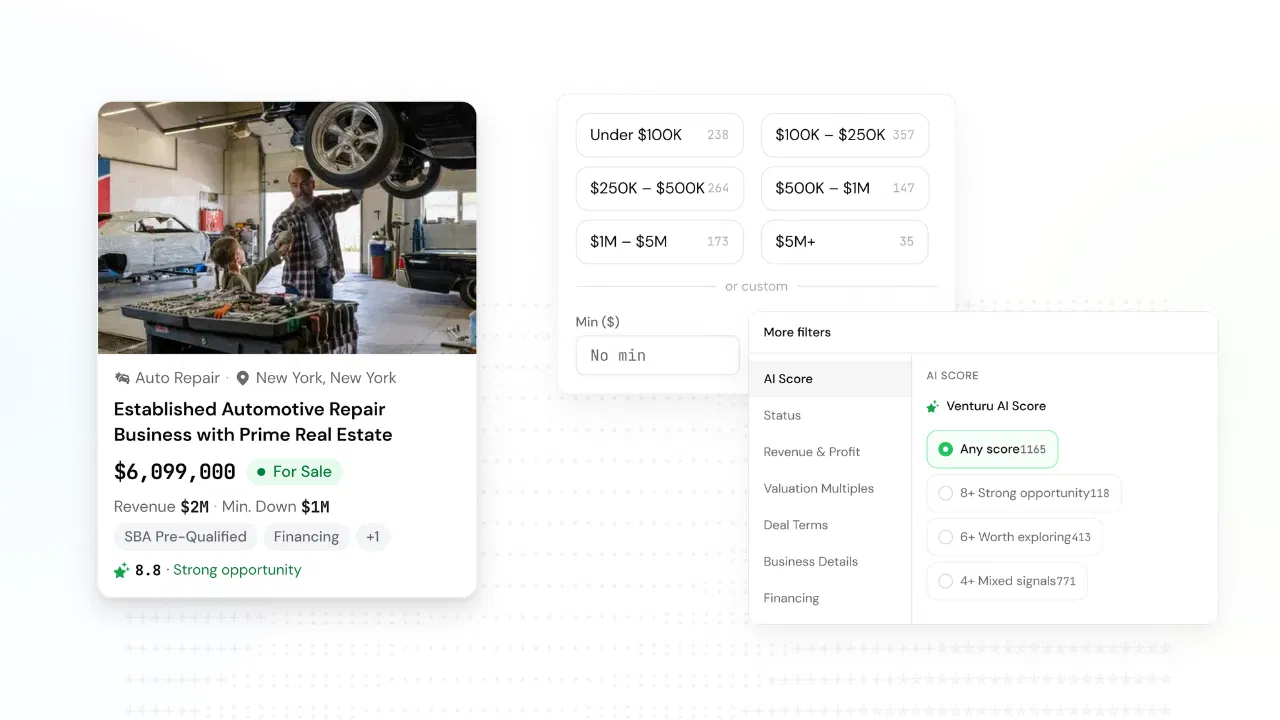Click the Venturu AI Score star icon

pyautogui.click(x=933, y=406)
